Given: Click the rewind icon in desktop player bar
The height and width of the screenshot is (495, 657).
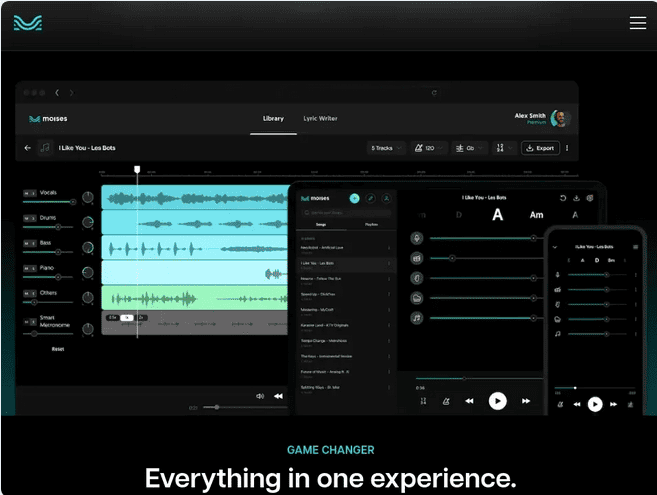Looking at the screenshot, I should pyautogui.click(x=278, y=396).
